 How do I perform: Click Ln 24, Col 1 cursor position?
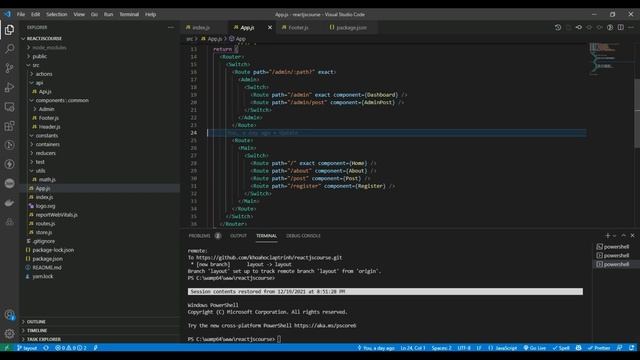pyautogui.click(x=412, y=348)
